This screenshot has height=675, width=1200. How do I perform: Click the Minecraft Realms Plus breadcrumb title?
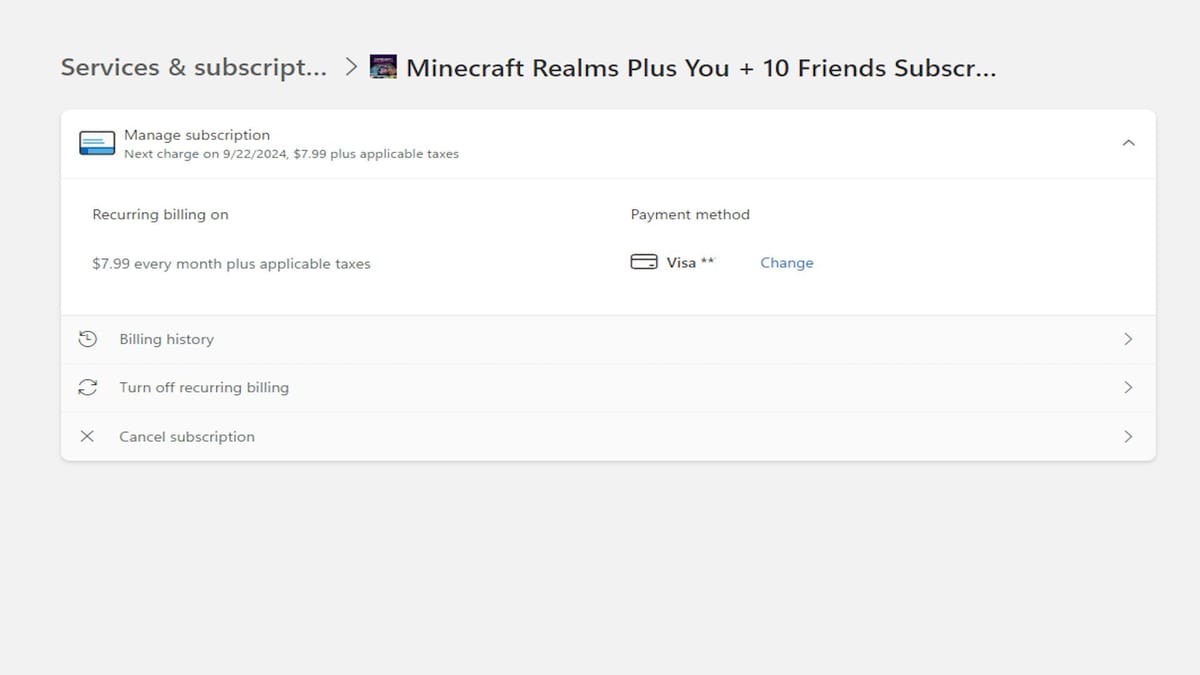[x=701, y=68]
